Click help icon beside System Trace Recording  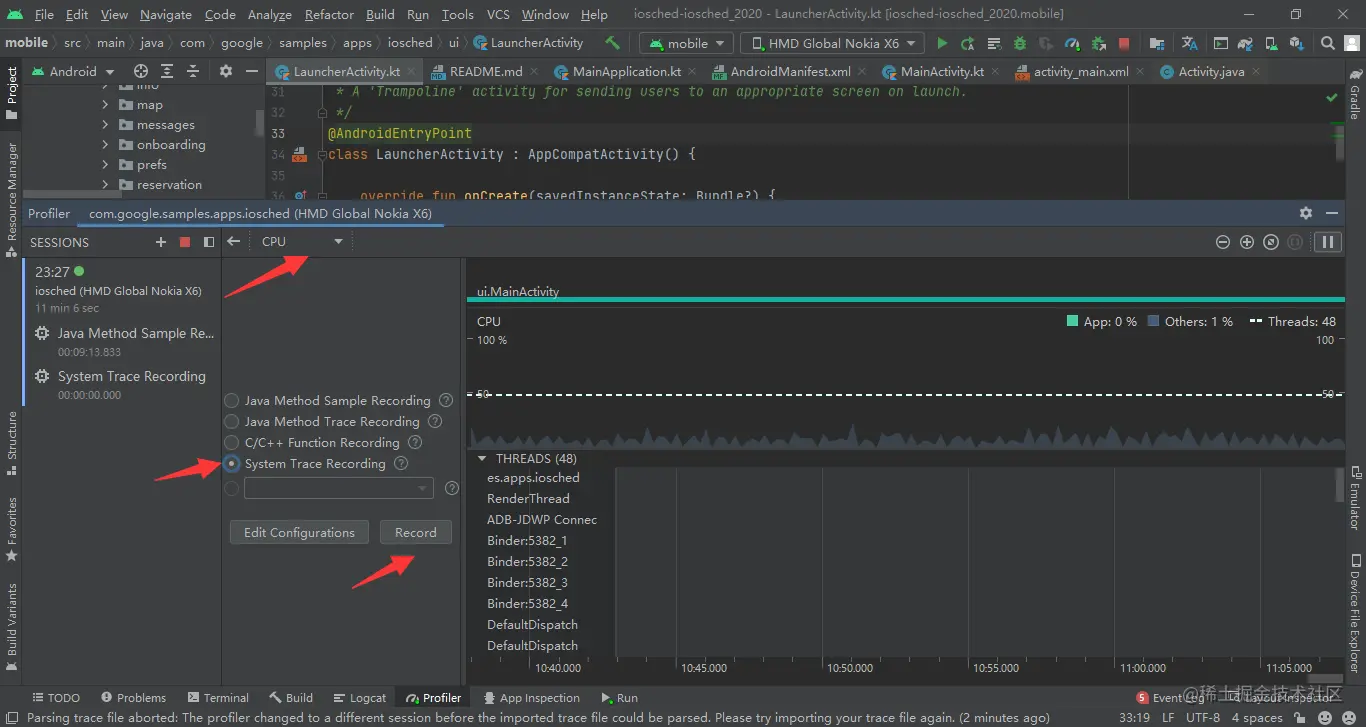(401, 463)
